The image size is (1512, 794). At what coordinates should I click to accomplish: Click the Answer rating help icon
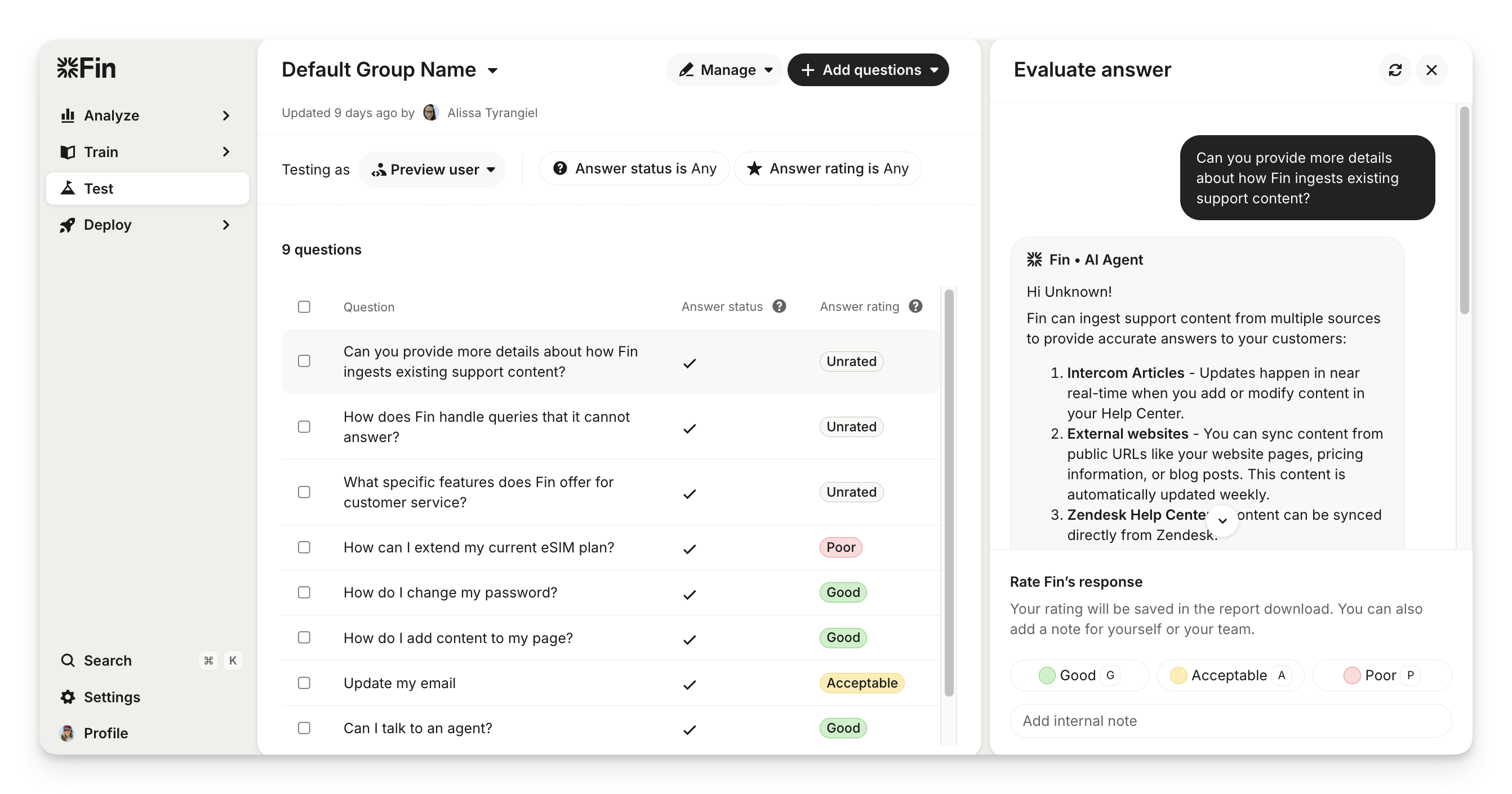point(915,306)
